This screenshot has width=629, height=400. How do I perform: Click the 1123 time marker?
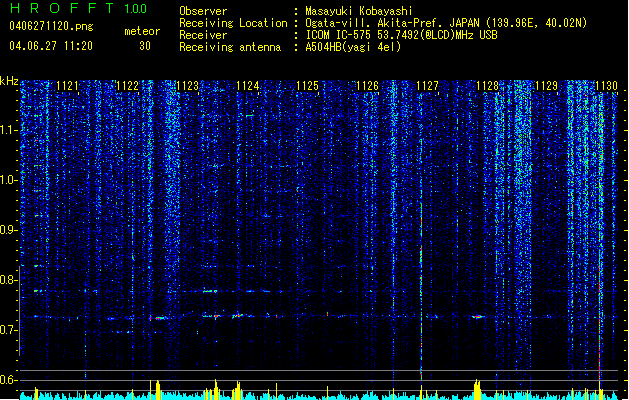pos(187,86)
